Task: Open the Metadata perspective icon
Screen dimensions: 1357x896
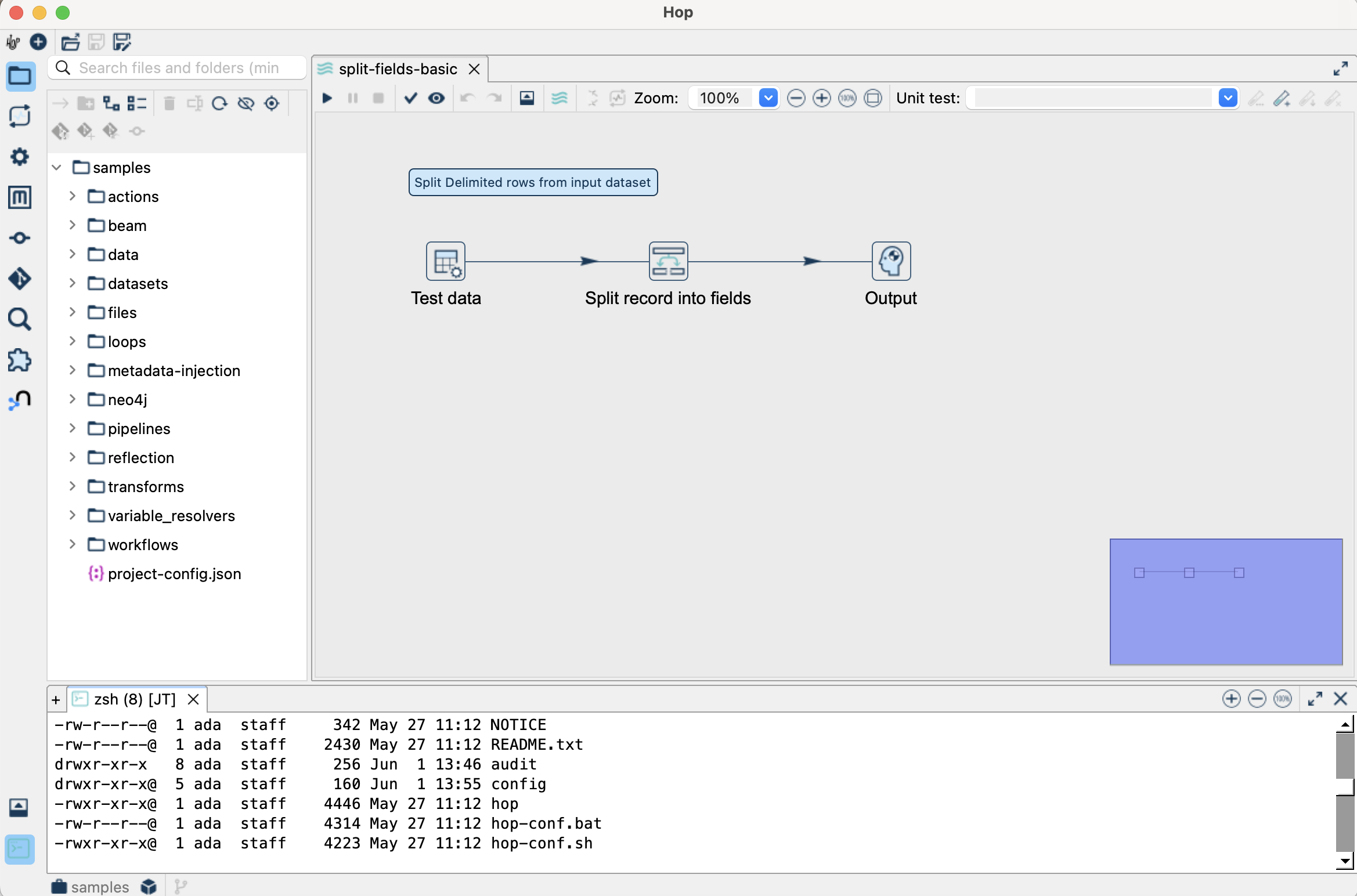Action: 20,197
